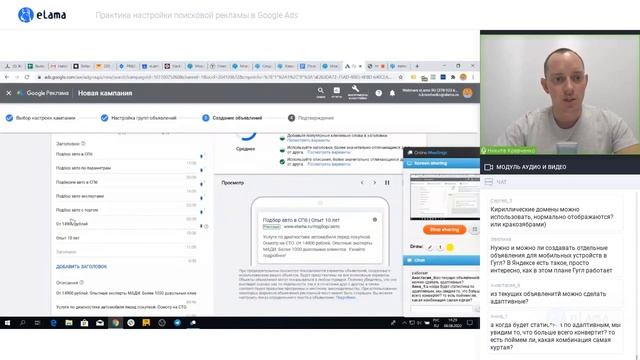Click the browser address bar
This screenshot has height=360, width=640.
click(216, 77)
